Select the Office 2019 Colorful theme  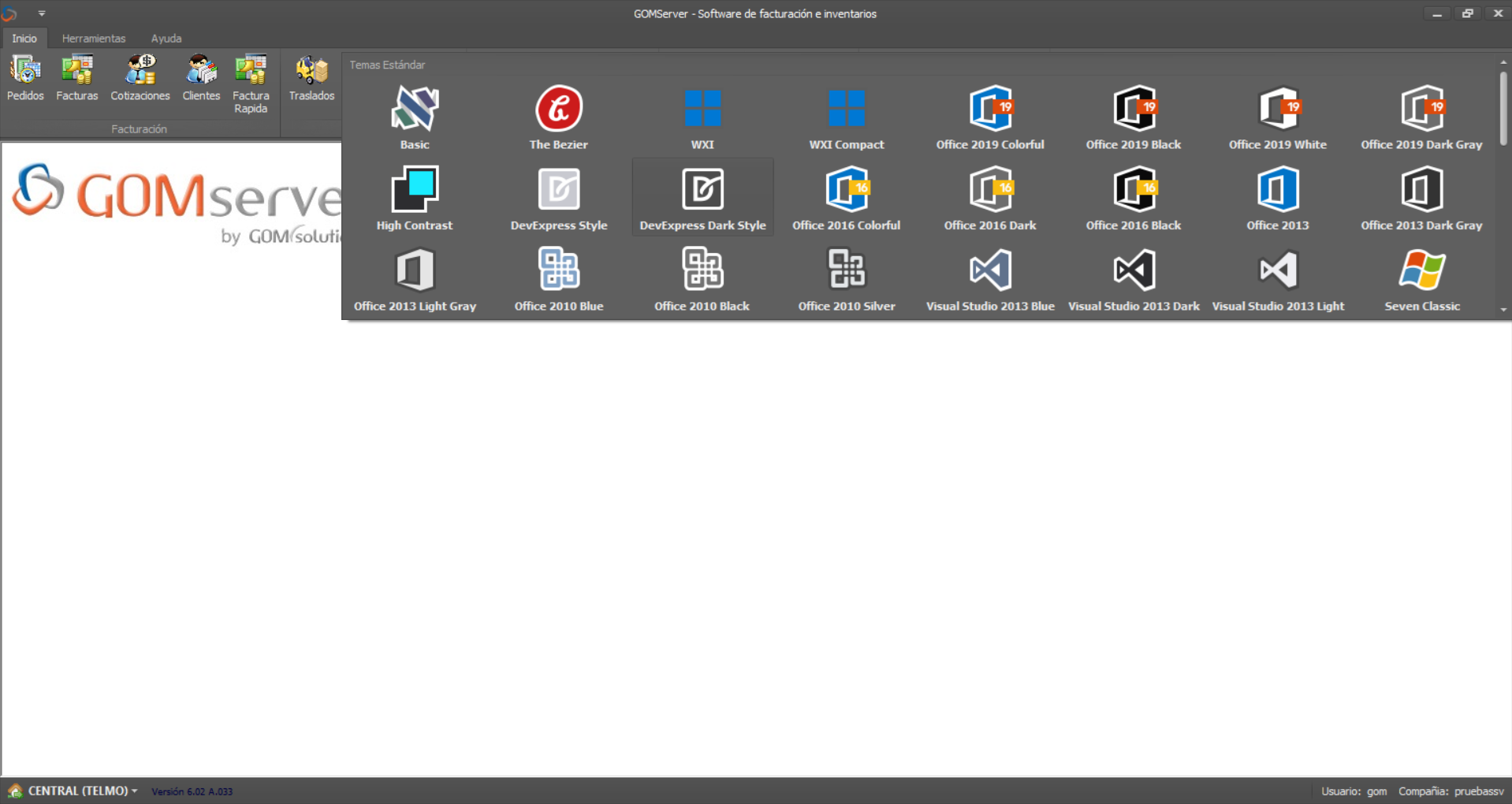click(x=989, y=117)
